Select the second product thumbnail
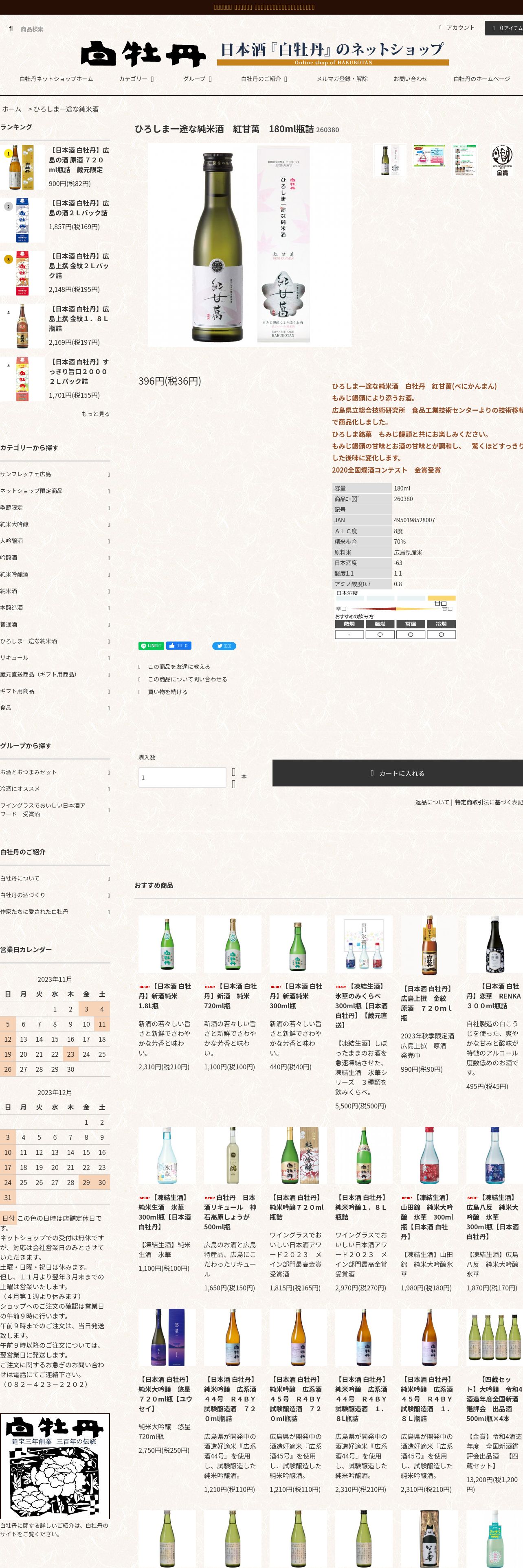This screenshot has width=523, height=1568. pos(429,156)
